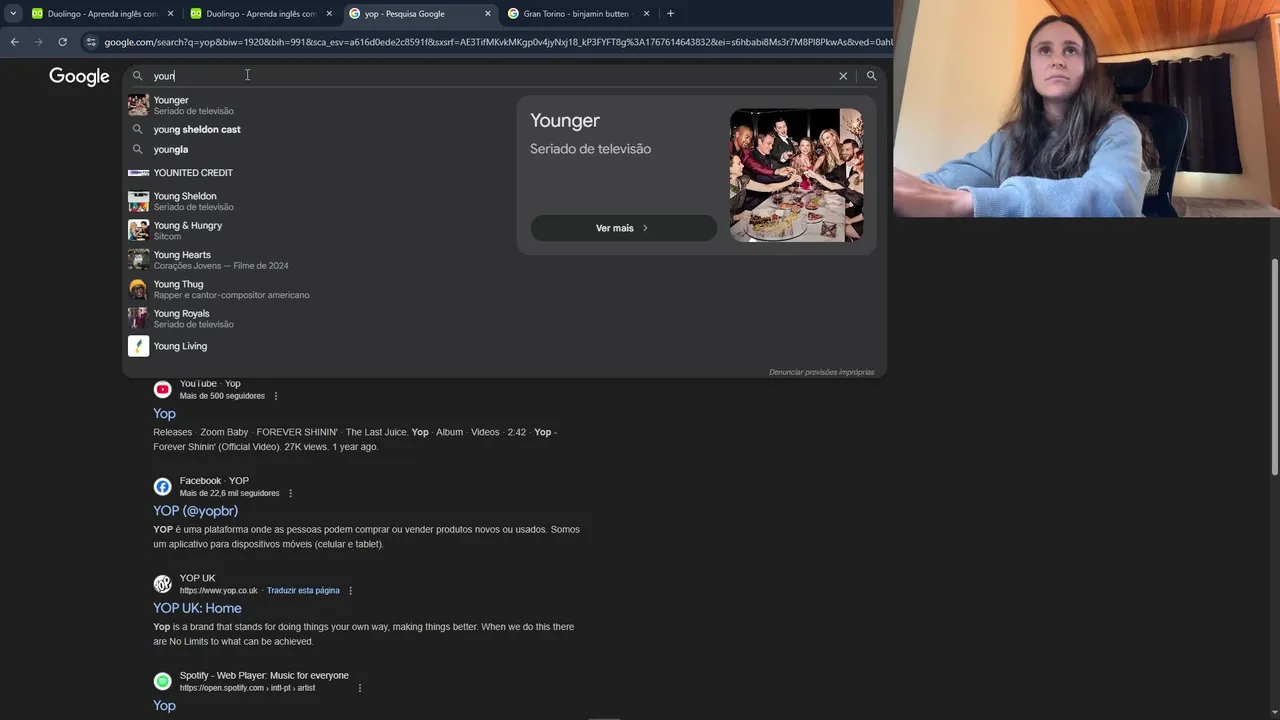Click the Spotify result icon

(162, 681)
